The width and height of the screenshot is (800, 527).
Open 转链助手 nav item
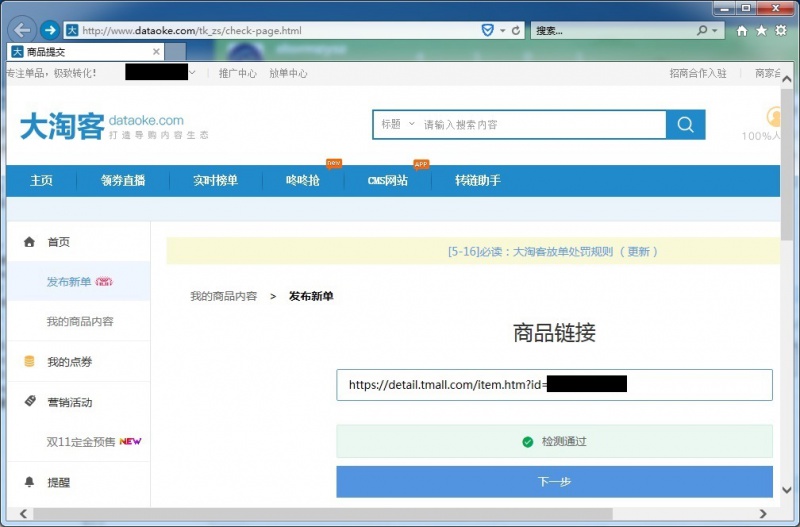pos(478,181)
